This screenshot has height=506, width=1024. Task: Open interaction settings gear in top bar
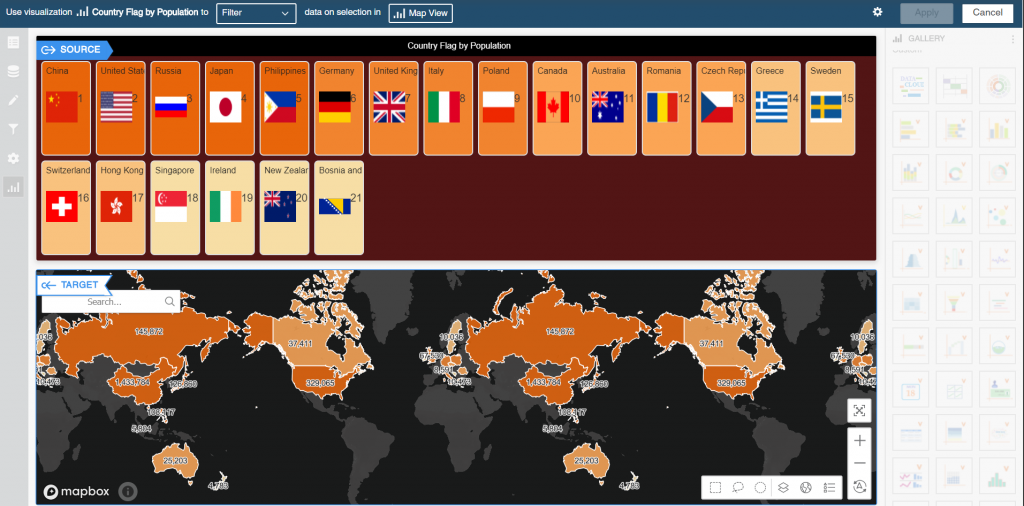(x=878, y=12)
